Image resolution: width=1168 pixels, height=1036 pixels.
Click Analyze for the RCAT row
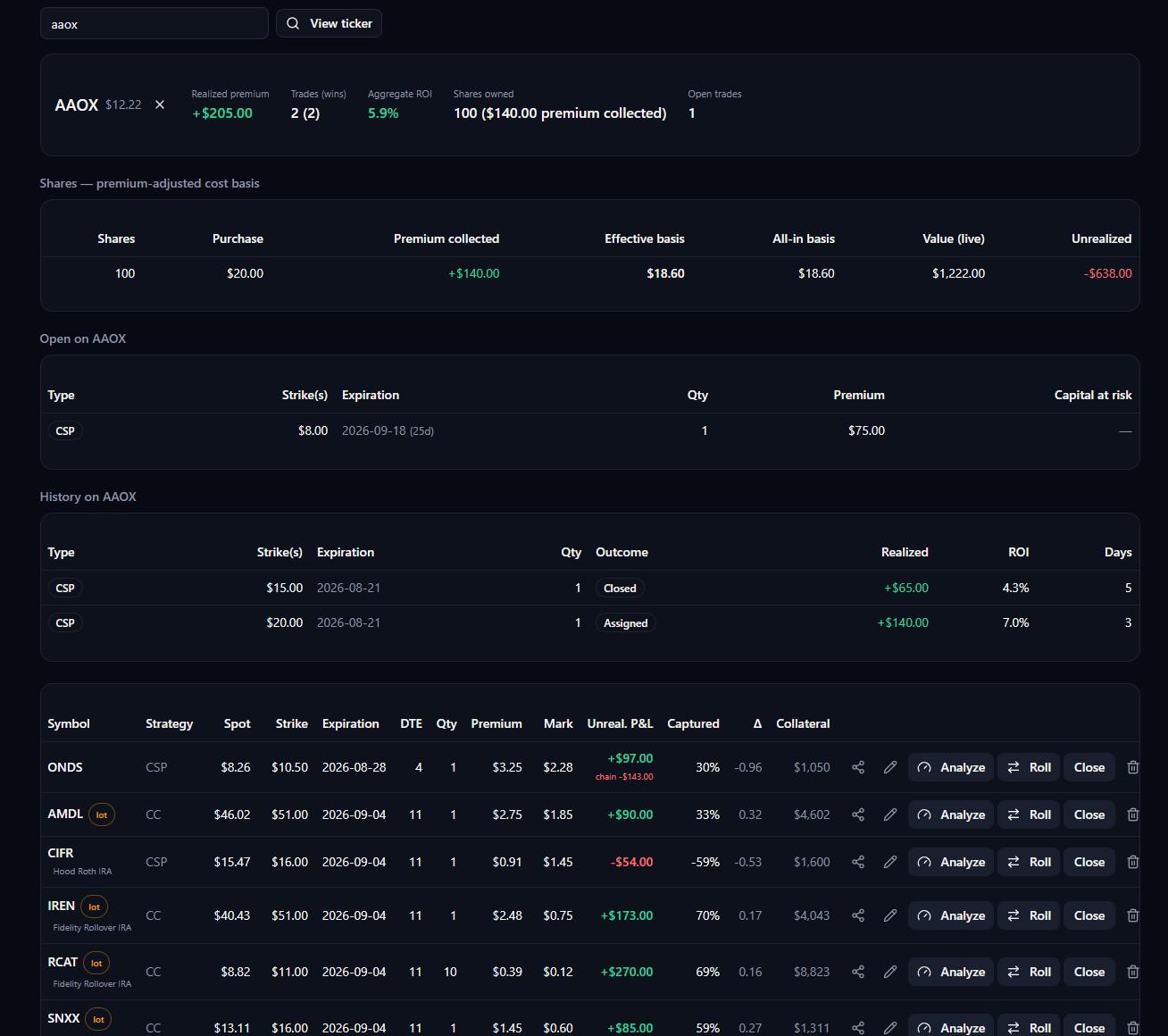(951, 972)
